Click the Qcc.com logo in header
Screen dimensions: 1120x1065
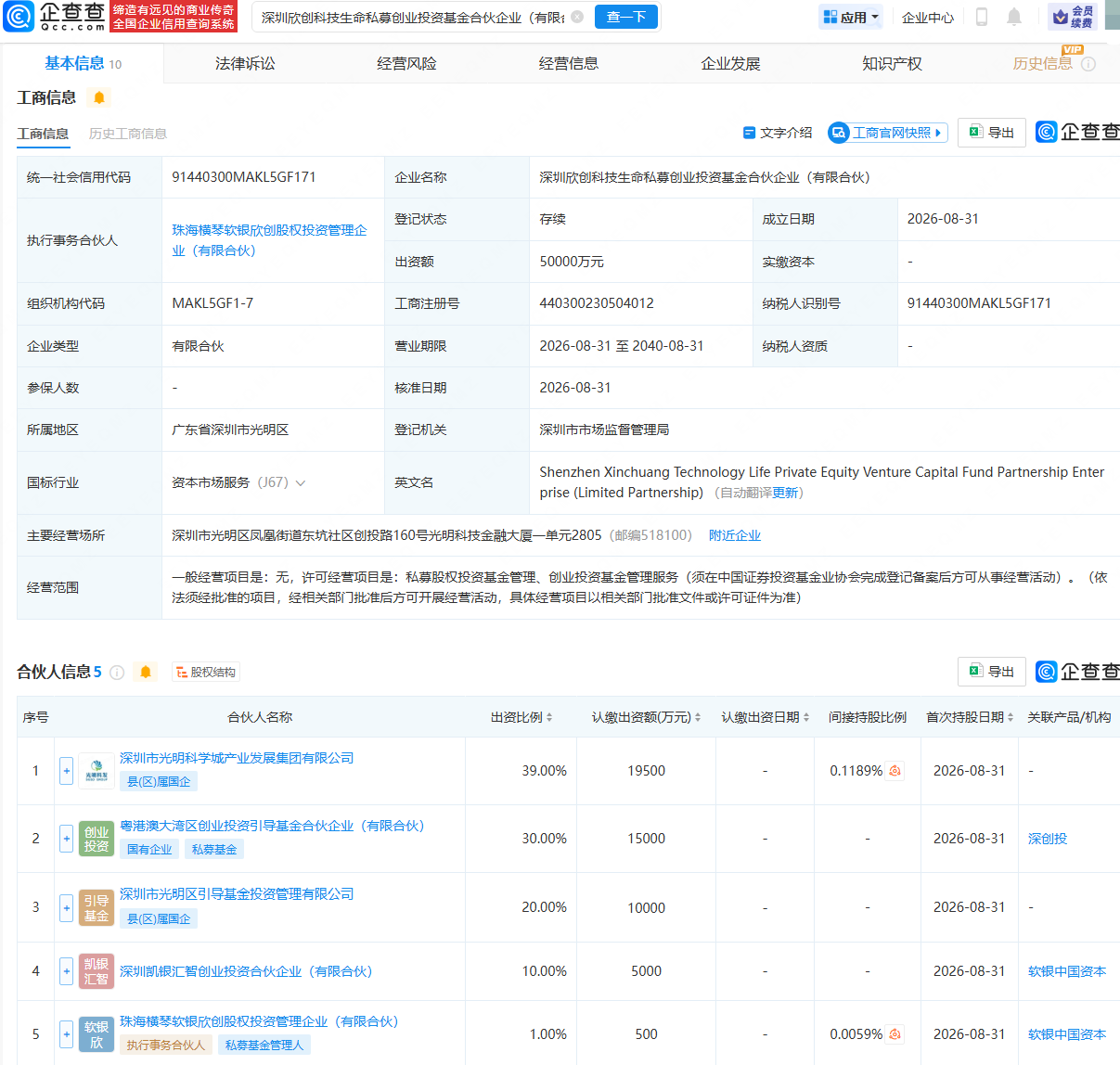click(55, 16)
